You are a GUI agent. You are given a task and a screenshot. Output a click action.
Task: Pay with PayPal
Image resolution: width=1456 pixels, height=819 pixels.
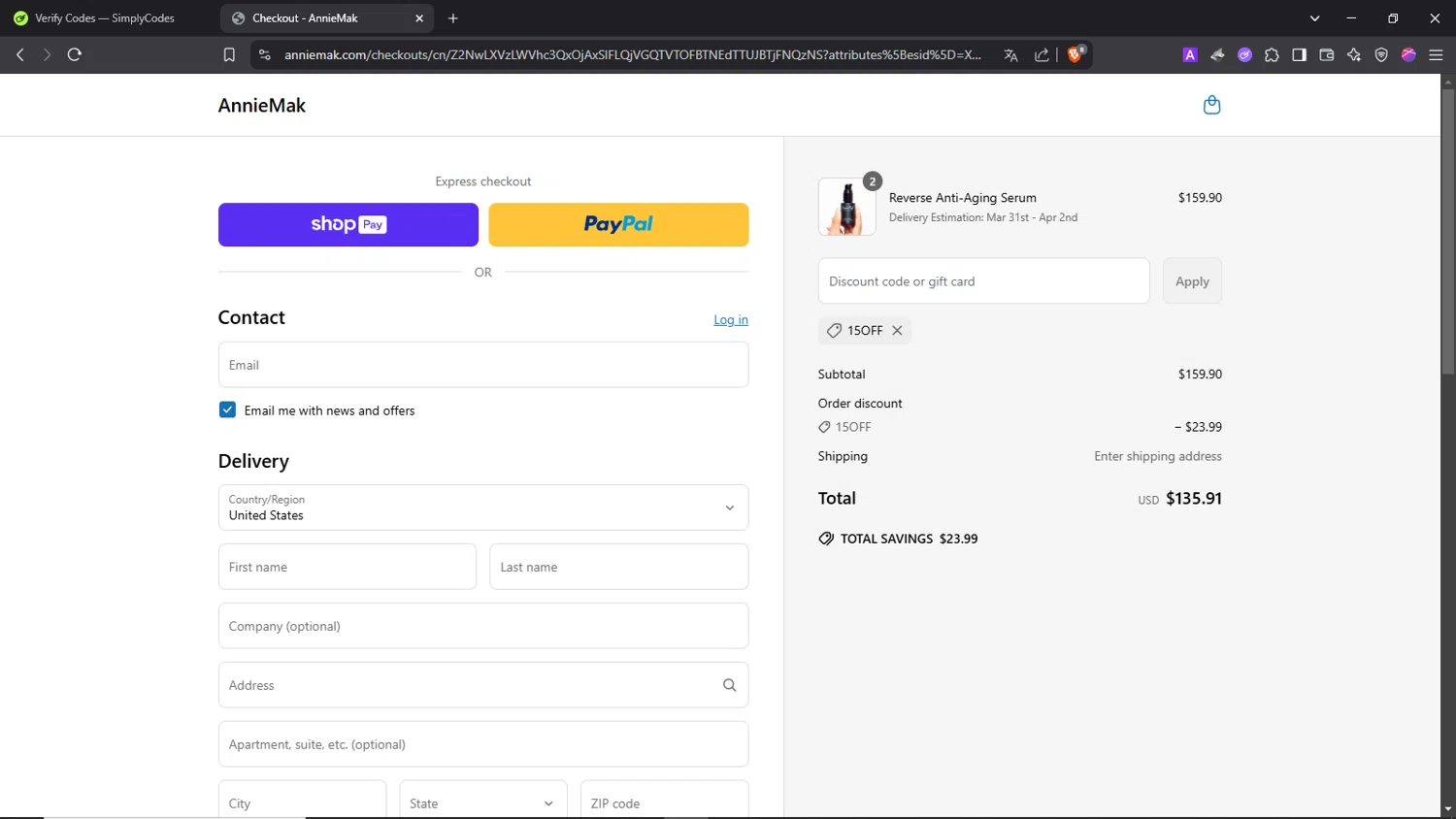[618, 224]
